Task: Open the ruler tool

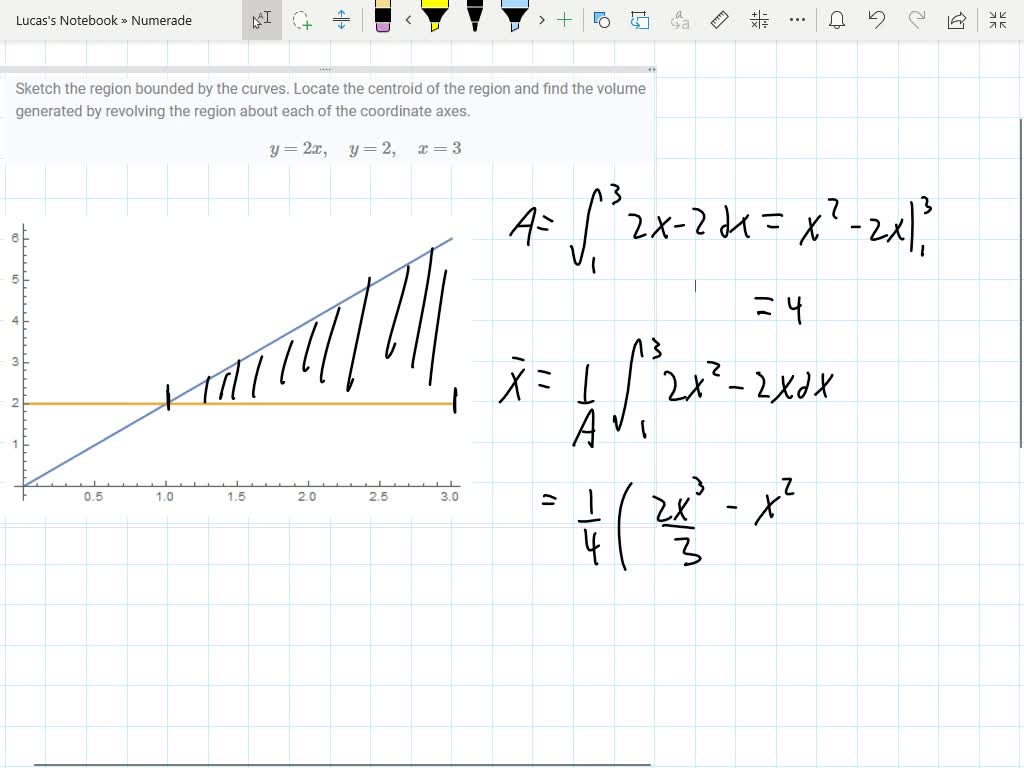Action: [719, 20]
